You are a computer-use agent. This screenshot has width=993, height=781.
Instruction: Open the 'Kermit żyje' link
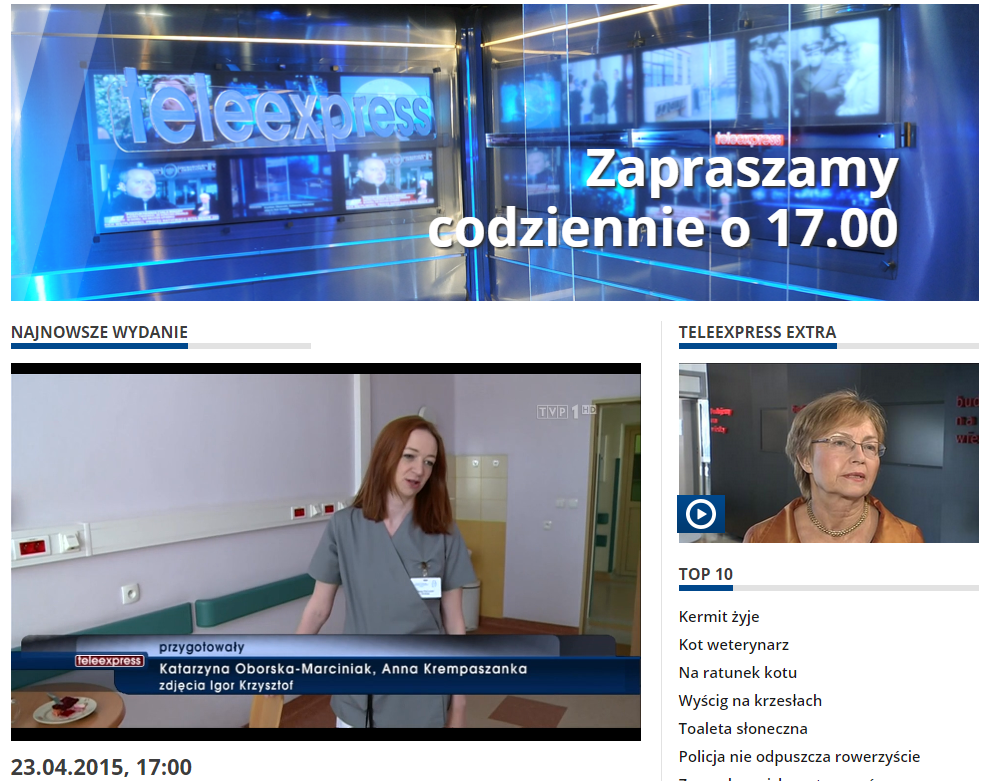719,616
